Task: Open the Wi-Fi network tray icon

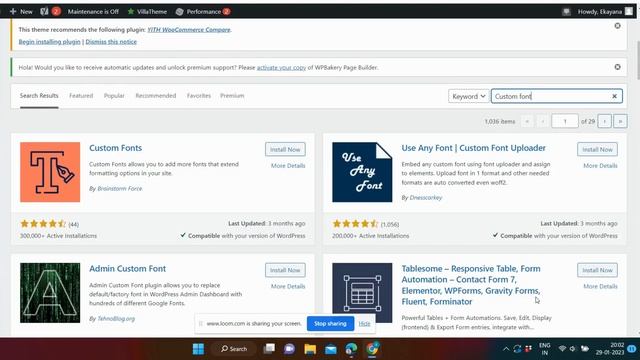Action: pos(562,349)
